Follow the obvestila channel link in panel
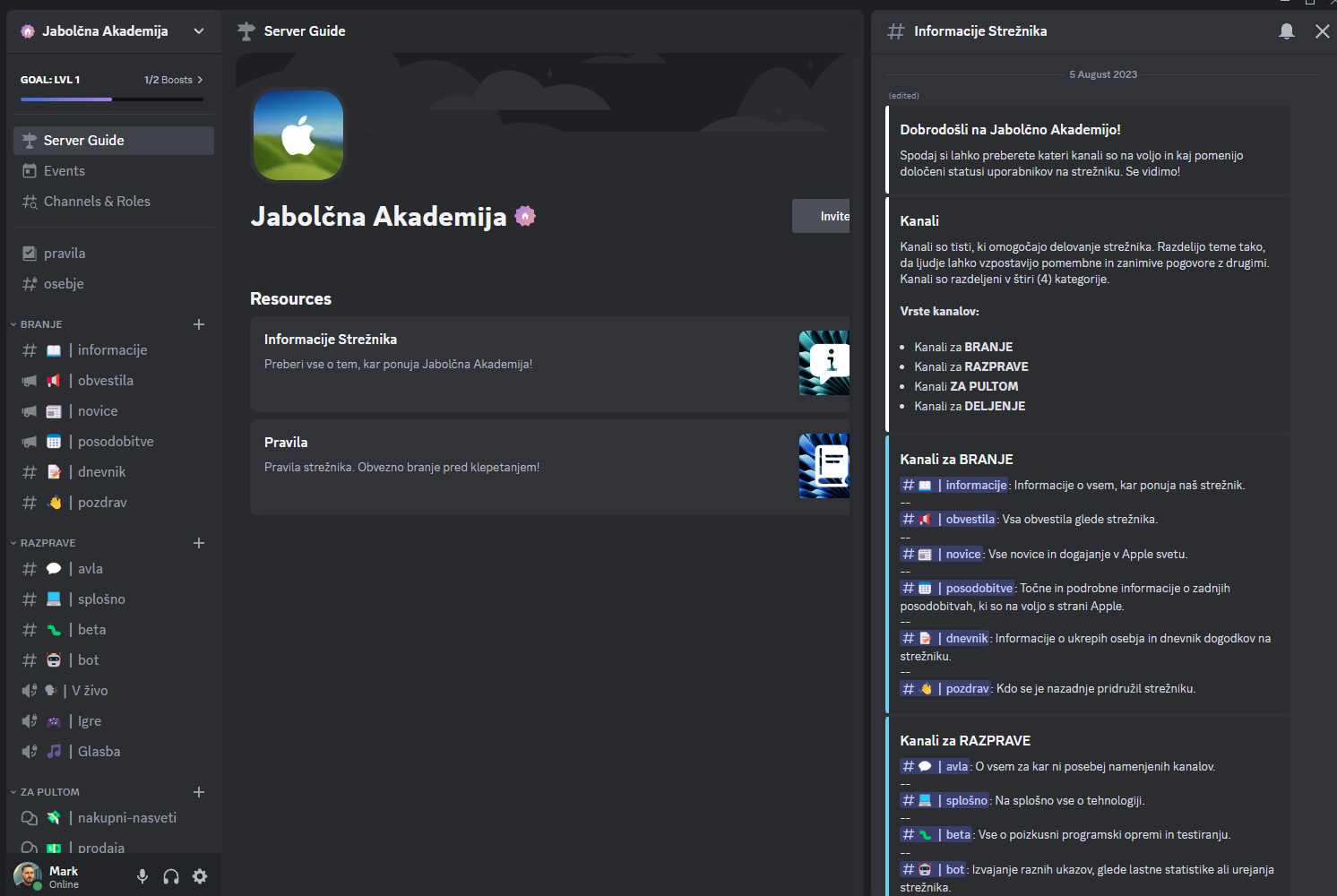Screen dimensions: 1337x896 948,519
